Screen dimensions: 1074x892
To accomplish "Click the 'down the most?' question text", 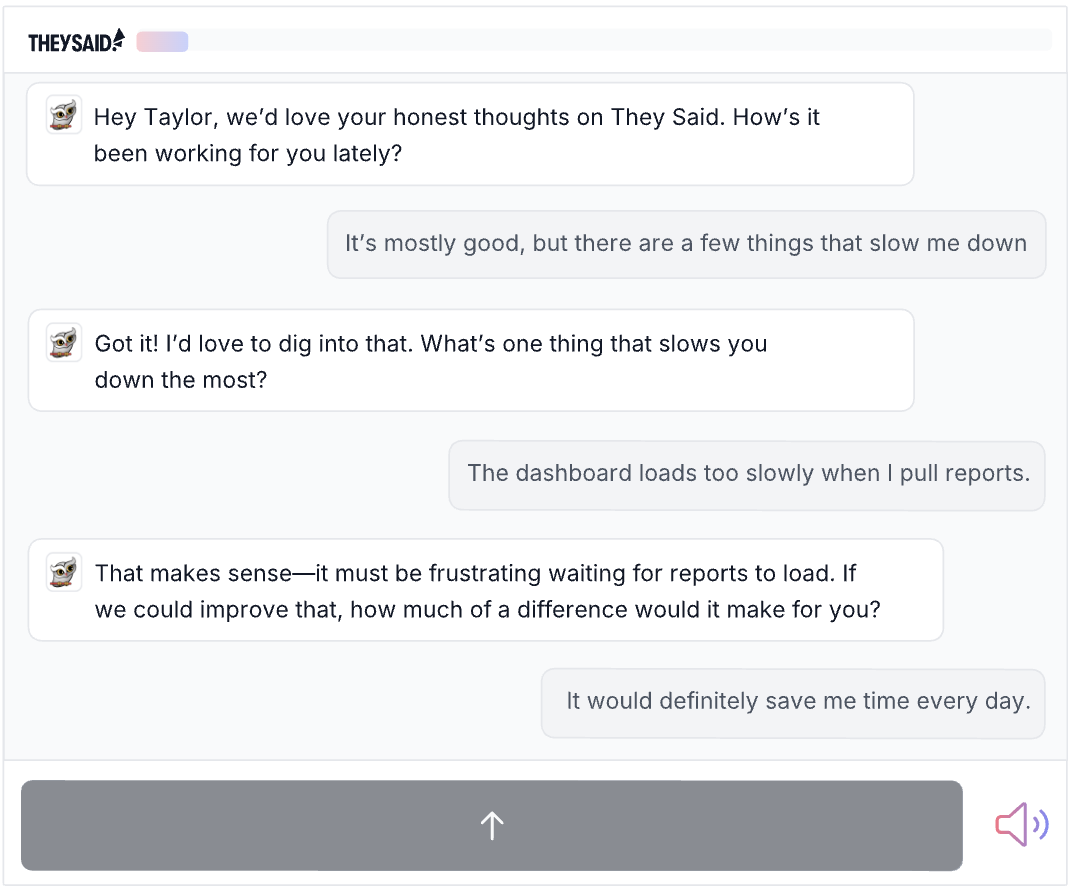I will tap(181, 381).
